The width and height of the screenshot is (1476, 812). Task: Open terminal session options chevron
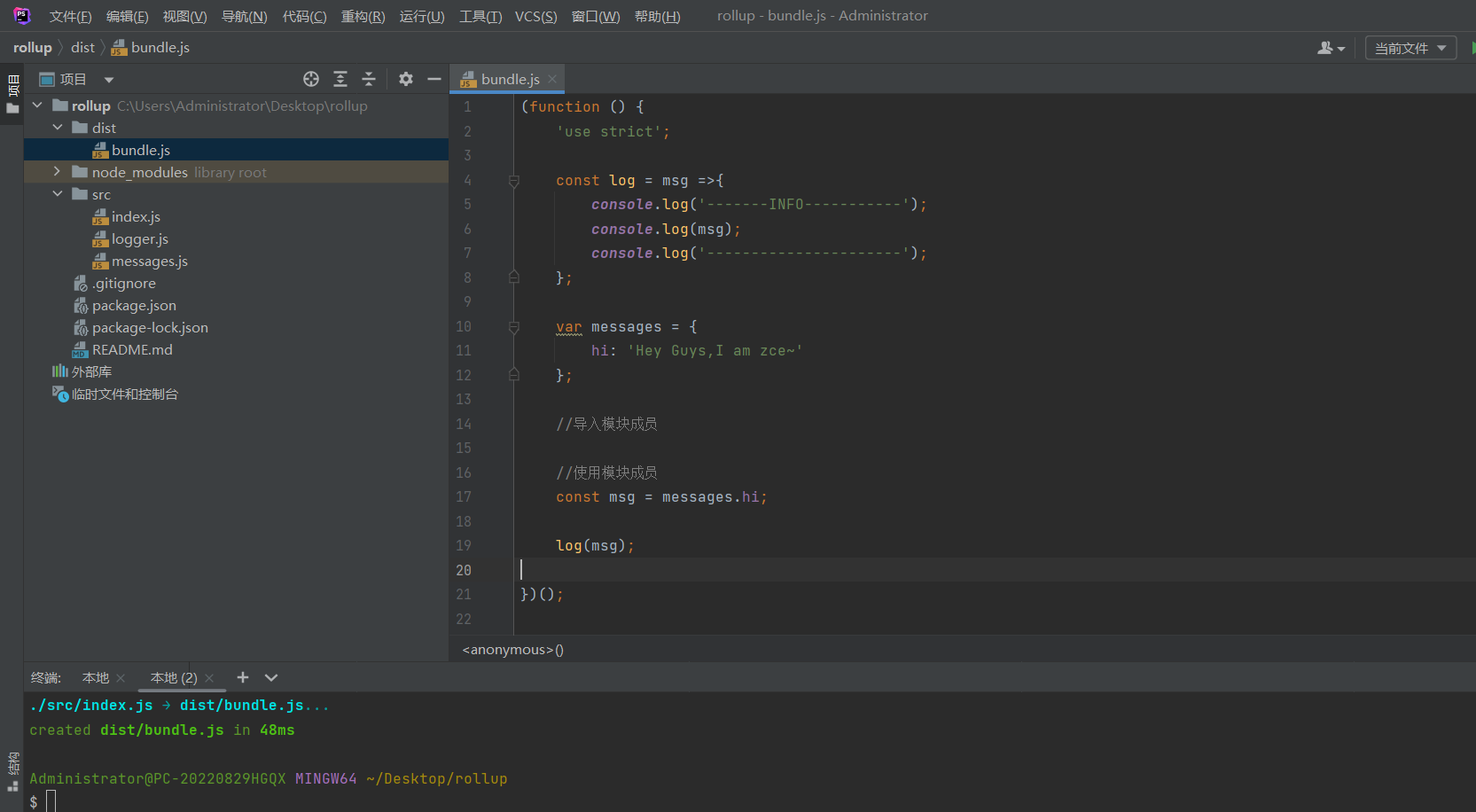[271, 677]
